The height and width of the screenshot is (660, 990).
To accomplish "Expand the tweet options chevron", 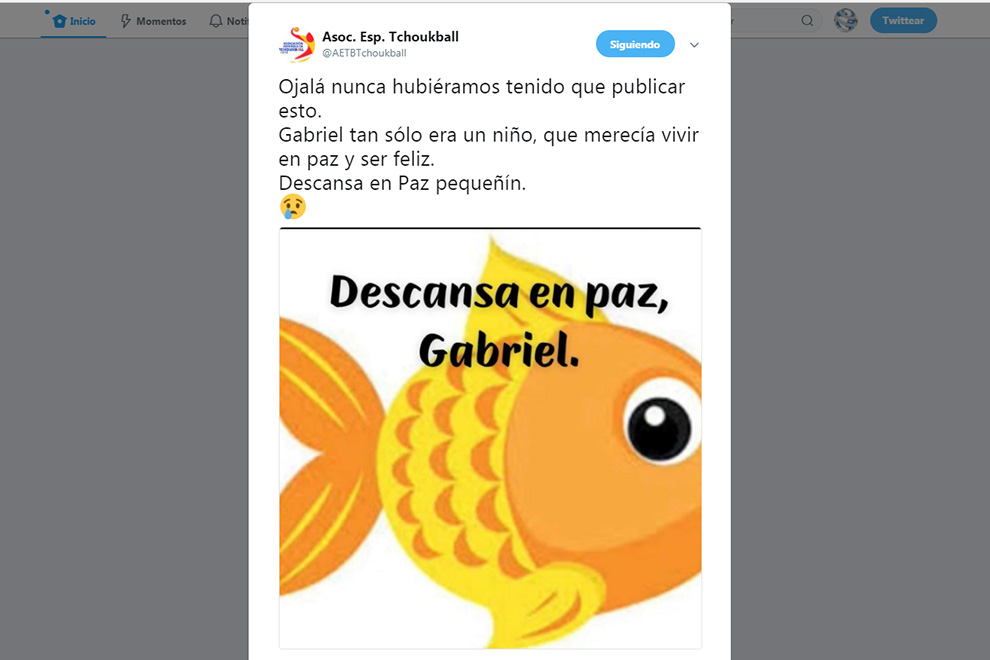I will pyautogui.click(x=694, y=45).
